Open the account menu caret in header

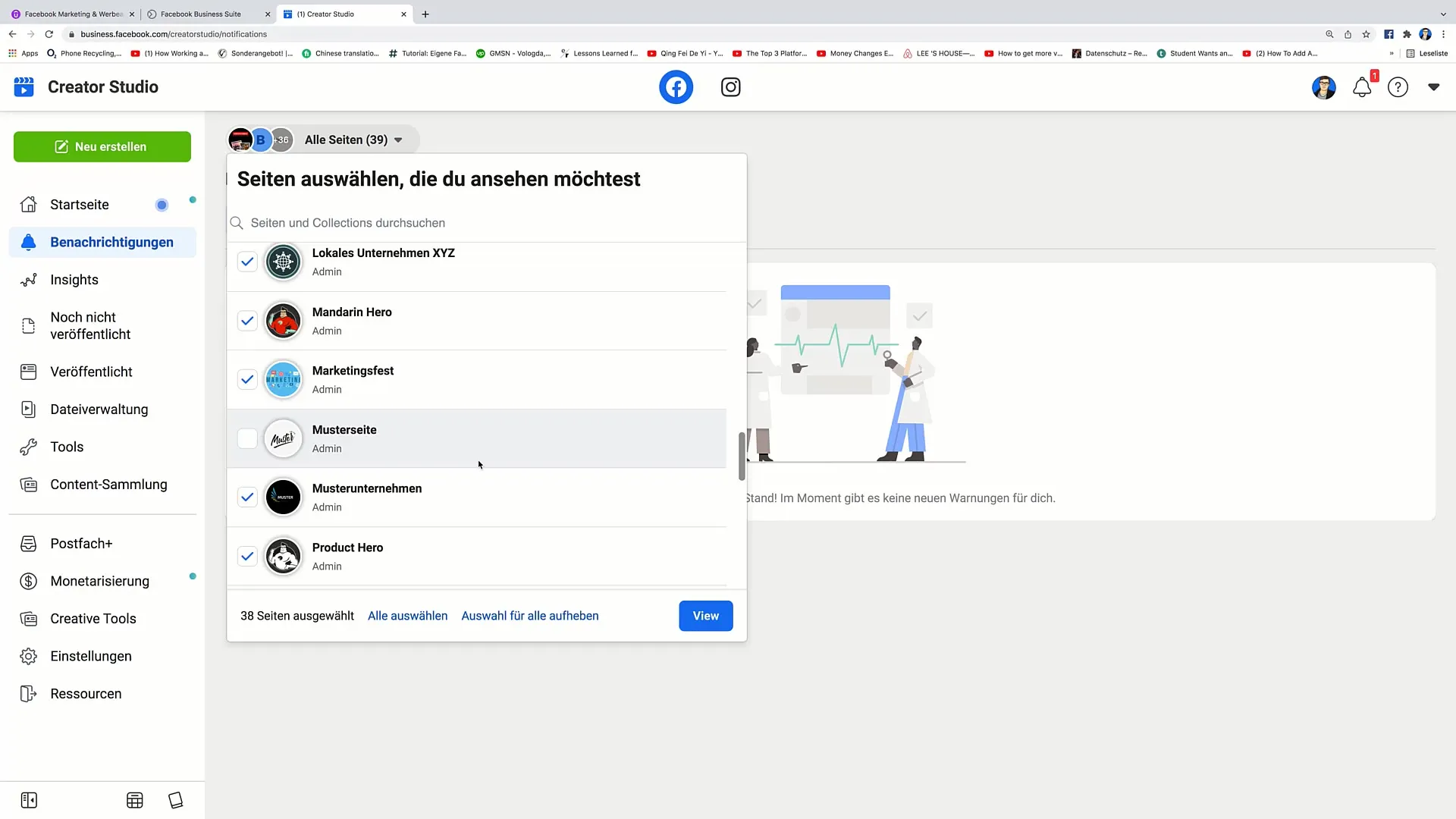pyautogui.click(x=1433, y=87)
